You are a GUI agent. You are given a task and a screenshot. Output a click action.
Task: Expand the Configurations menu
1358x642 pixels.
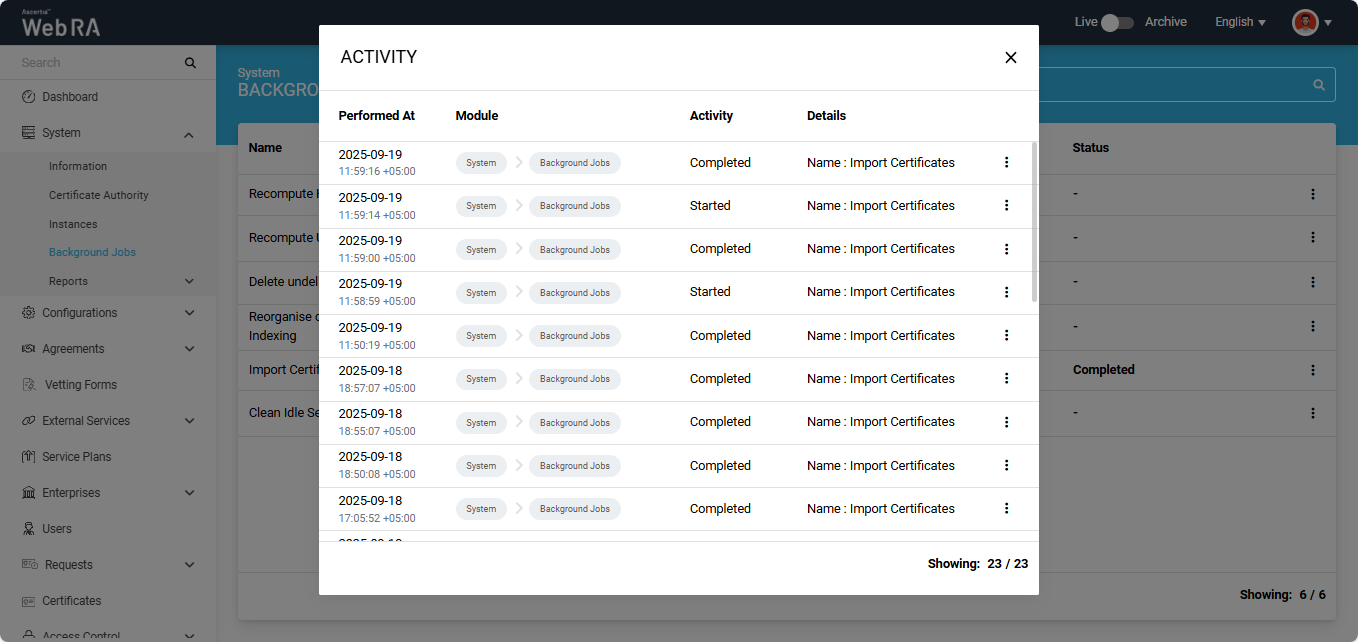(189, 313)
